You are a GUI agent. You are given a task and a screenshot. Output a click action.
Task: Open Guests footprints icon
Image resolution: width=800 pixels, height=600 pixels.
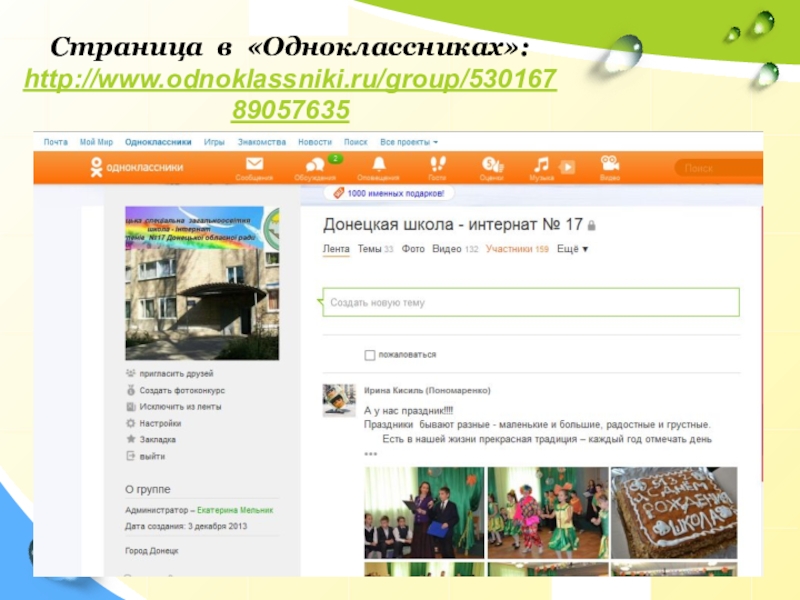pyautogui.click(x=437, y=164)
